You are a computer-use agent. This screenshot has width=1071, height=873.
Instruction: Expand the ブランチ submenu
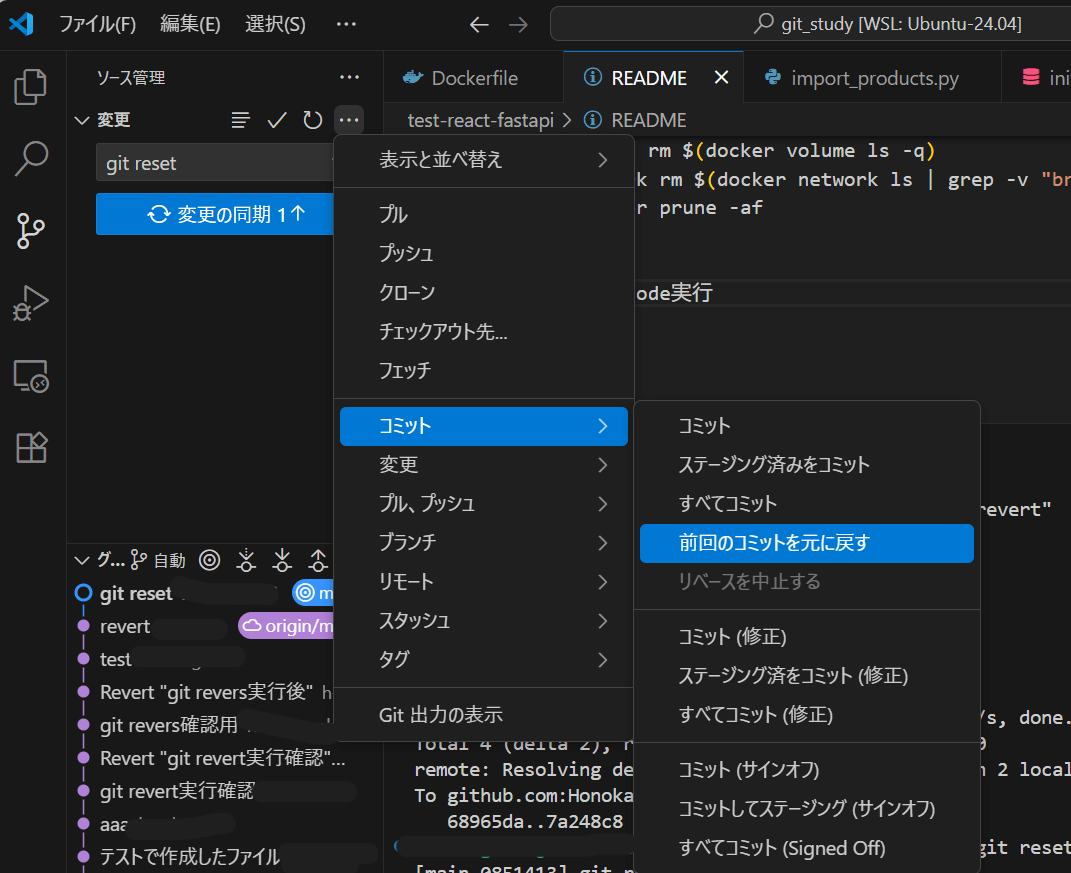484,543
